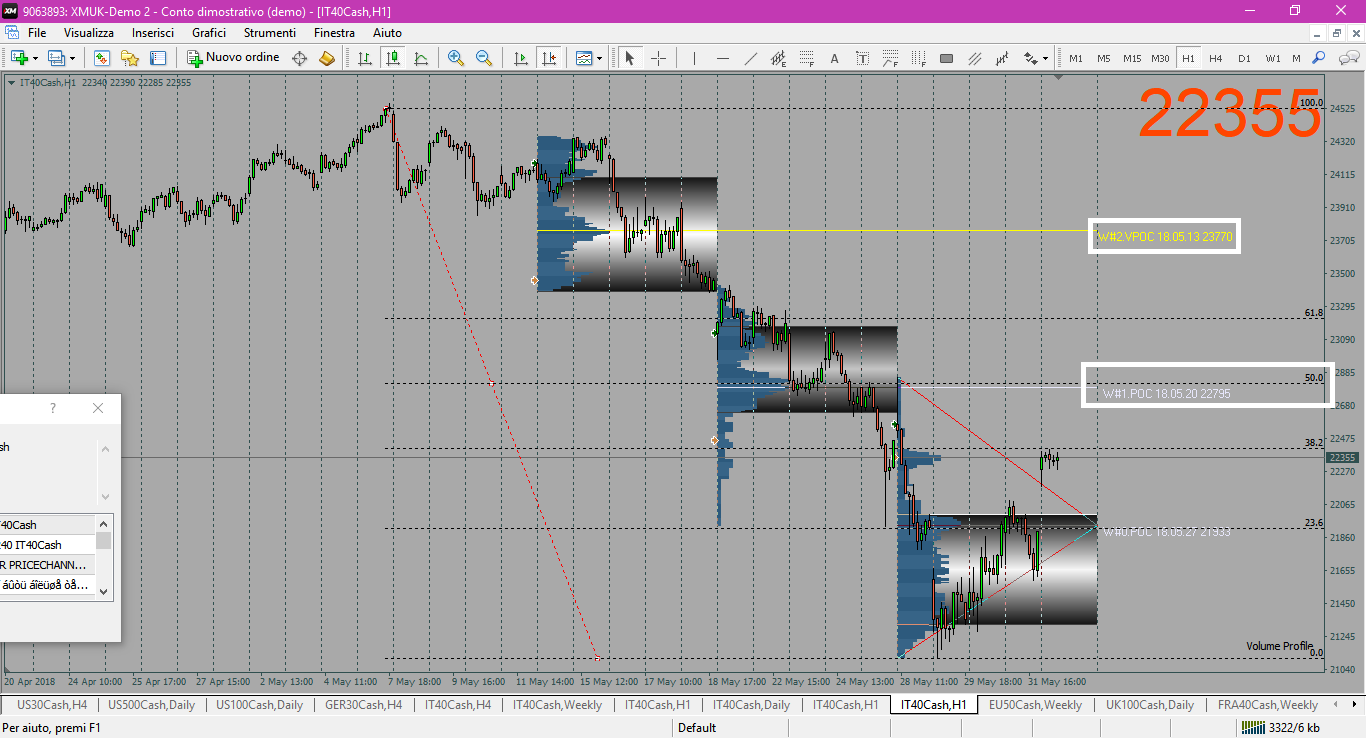Open the new chart toolbar icon
This screenshot has width=1366, height=738.
click(19, 58)
